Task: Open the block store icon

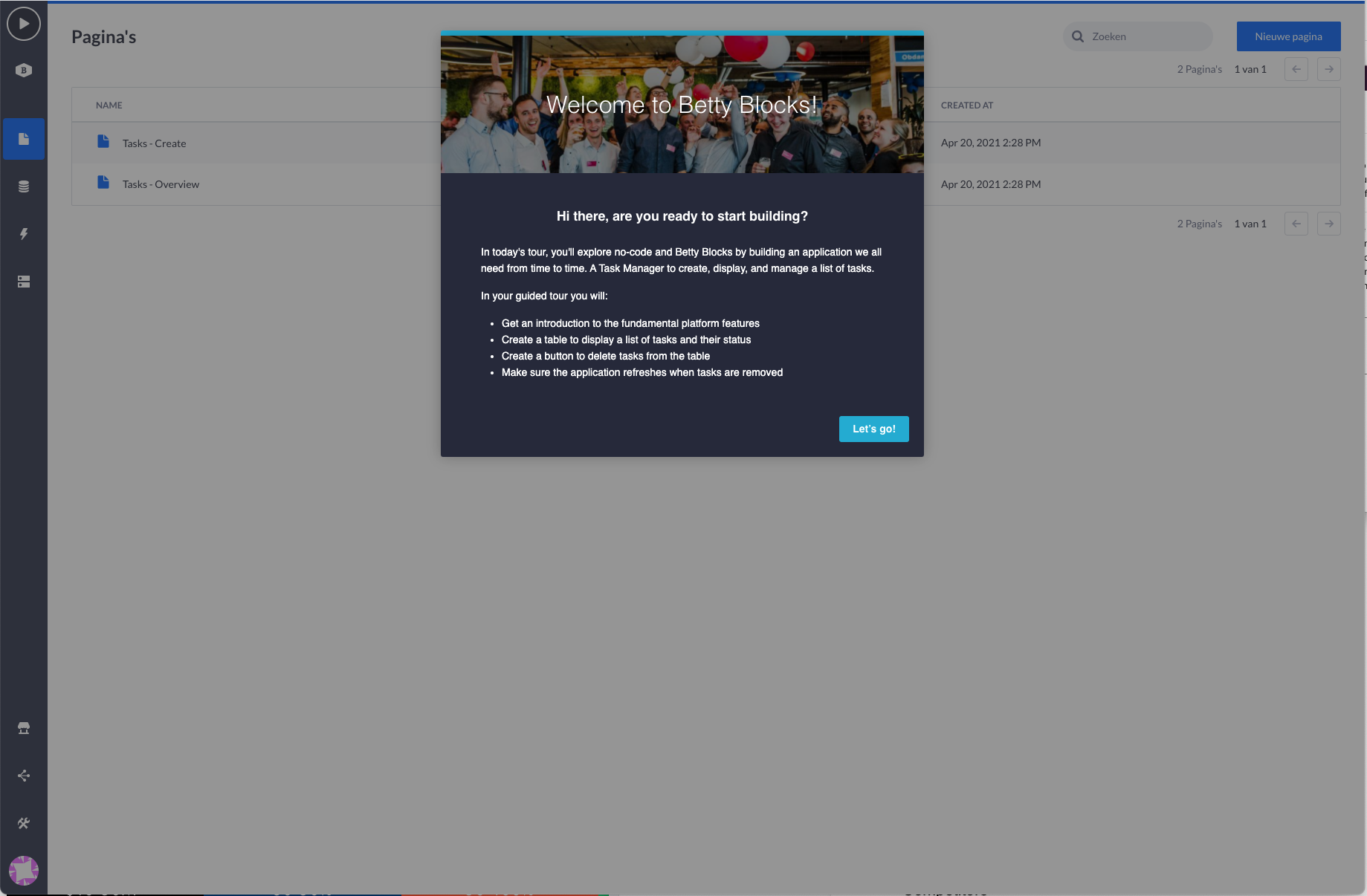Action: pos(24,728)
